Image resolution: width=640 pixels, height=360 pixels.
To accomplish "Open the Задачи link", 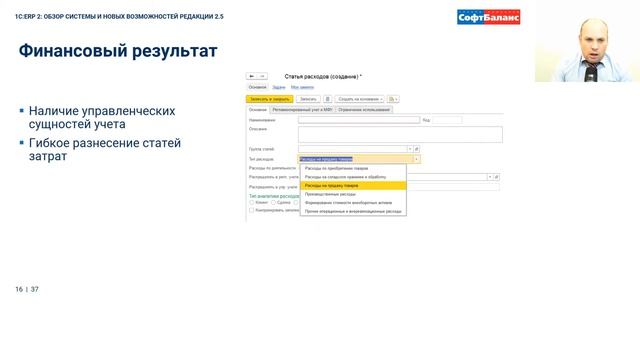I will (x=279, y=87).
